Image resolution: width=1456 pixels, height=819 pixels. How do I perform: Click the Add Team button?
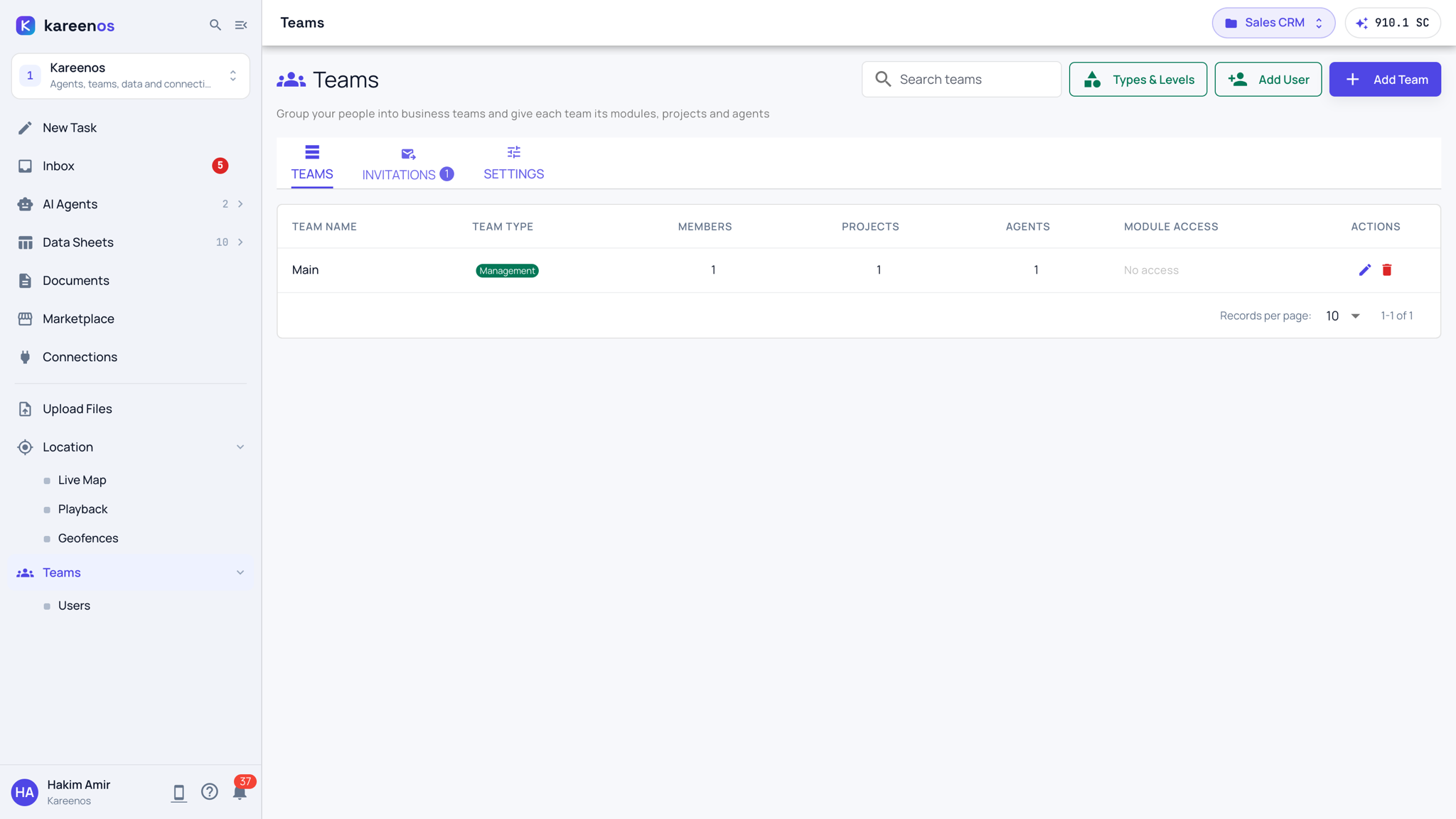[1385, 80]
